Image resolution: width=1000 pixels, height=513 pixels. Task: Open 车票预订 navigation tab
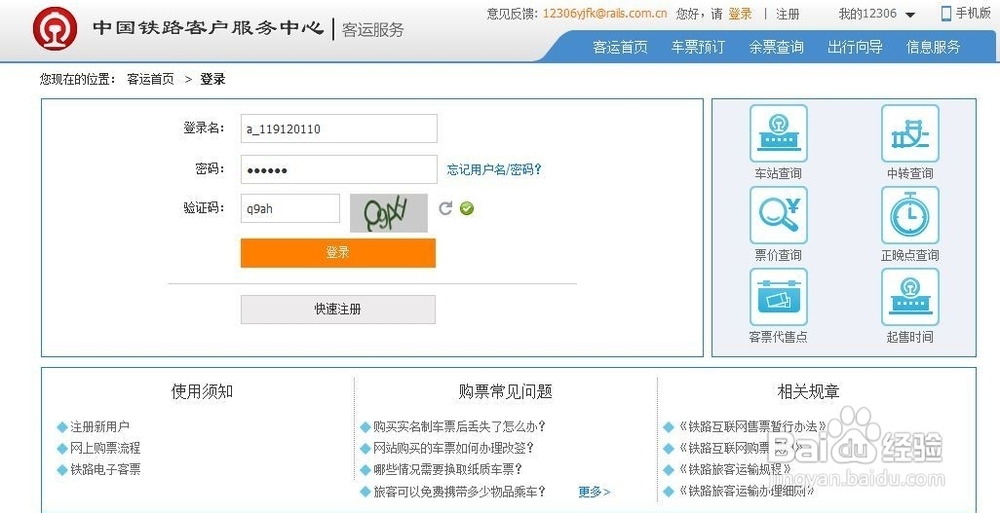tap(698, 47)
